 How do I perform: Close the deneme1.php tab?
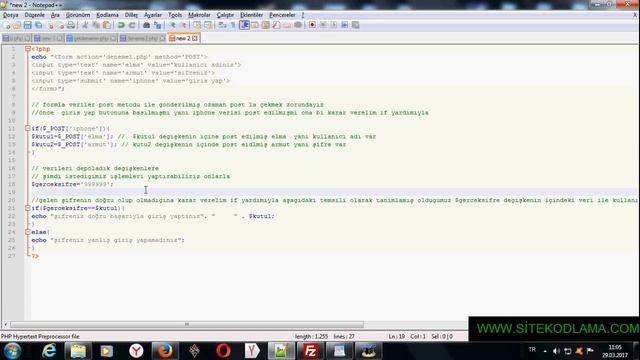(x=162, y=38)
